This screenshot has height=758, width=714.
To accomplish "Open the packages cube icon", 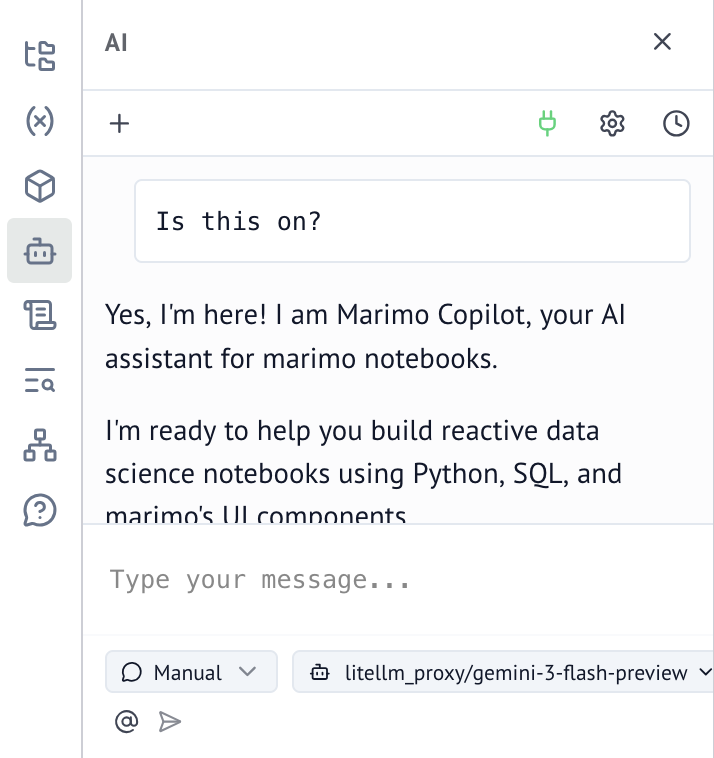I will (x=40, y=186).
